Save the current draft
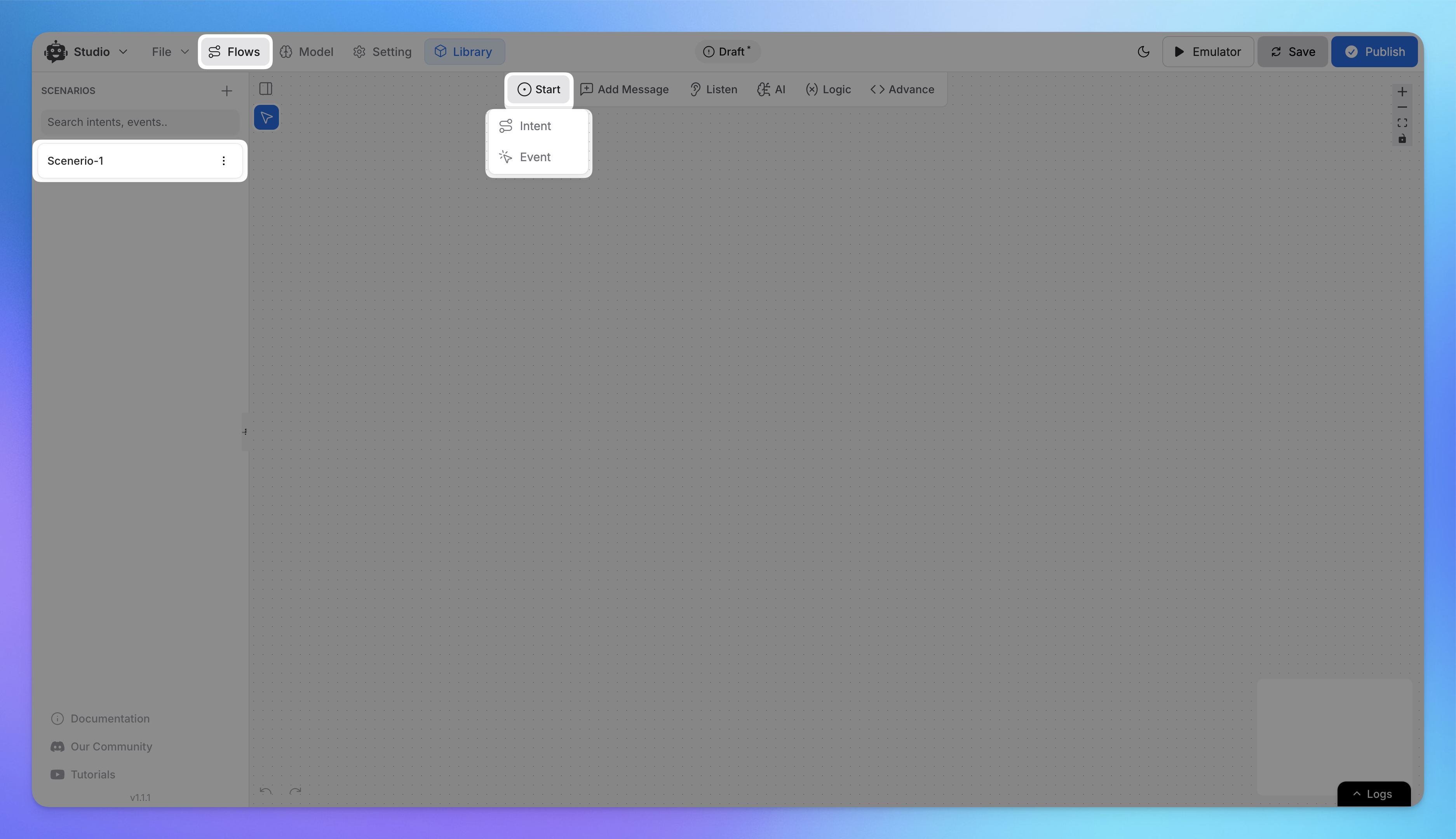1456x839 pixels. pyautogui.click(x=1292, y=52)
